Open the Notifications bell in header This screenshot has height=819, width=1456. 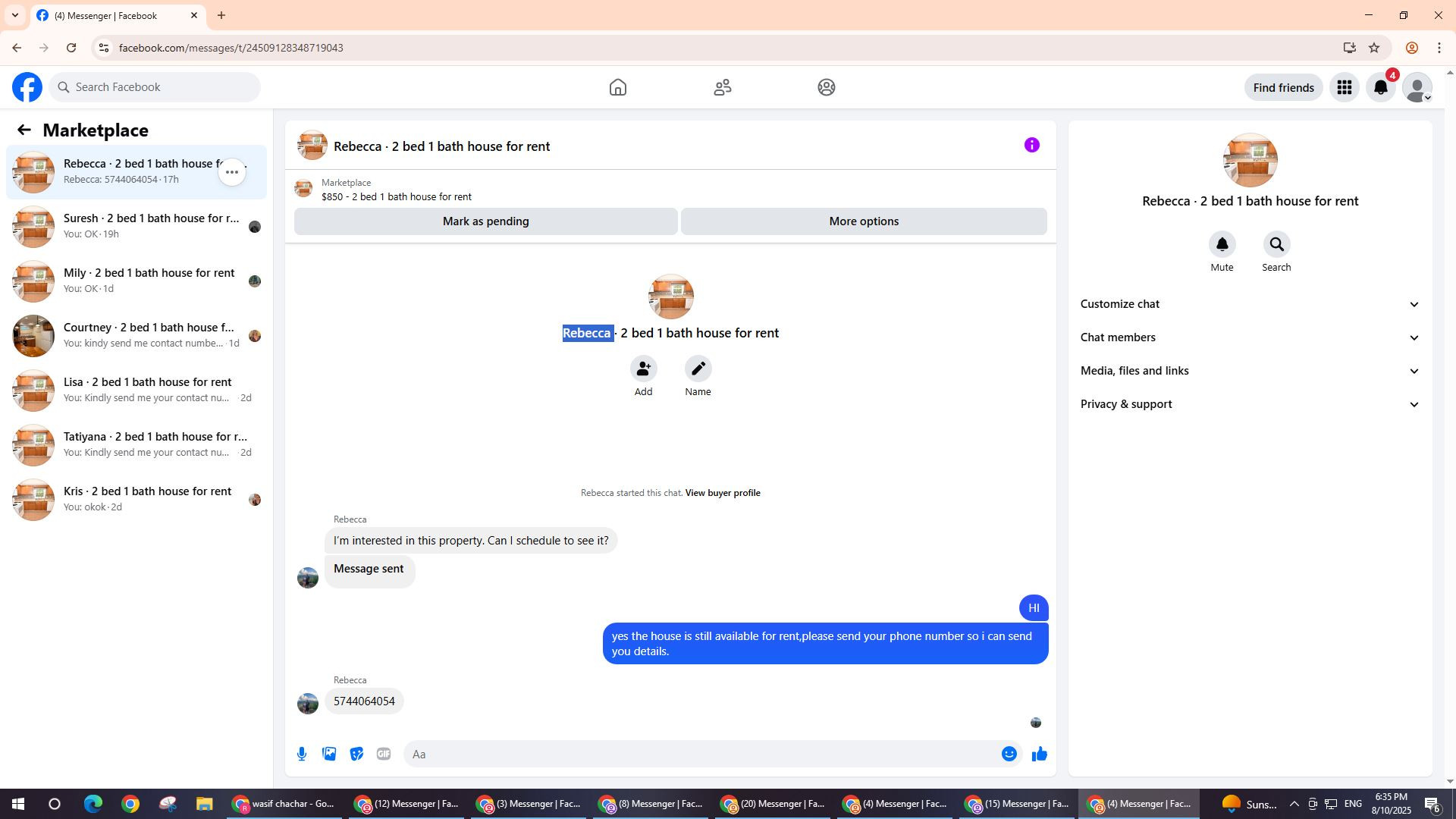(x=1381, y=87)
